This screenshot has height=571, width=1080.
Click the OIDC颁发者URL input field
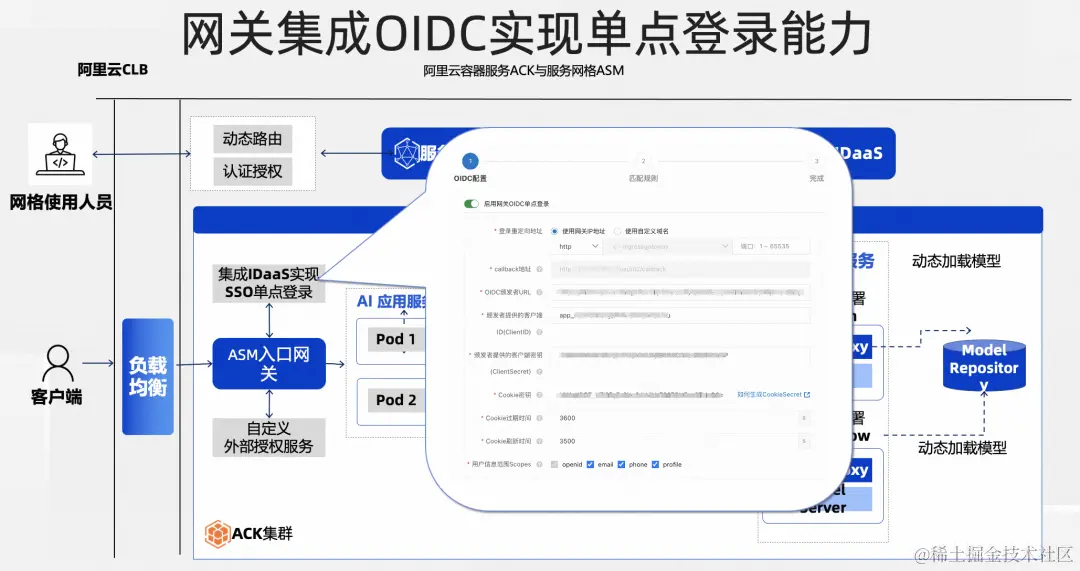[x=681, y=292]
